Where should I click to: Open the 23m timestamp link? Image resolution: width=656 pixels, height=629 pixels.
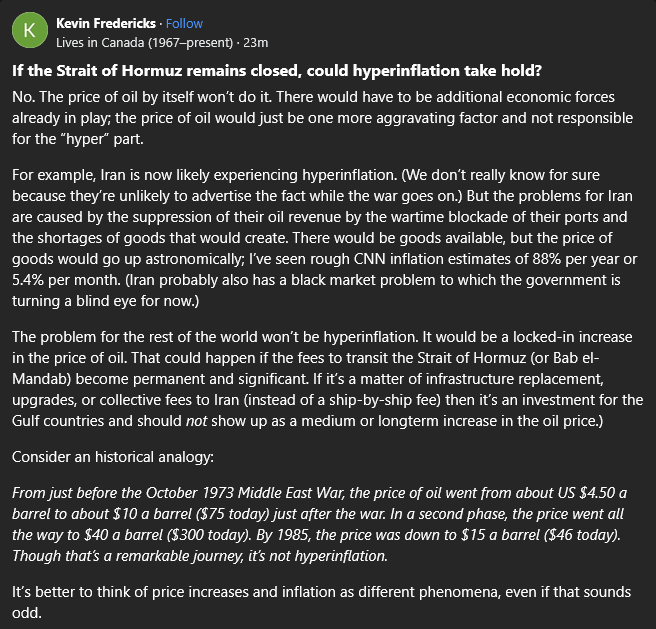click(256, 43)
